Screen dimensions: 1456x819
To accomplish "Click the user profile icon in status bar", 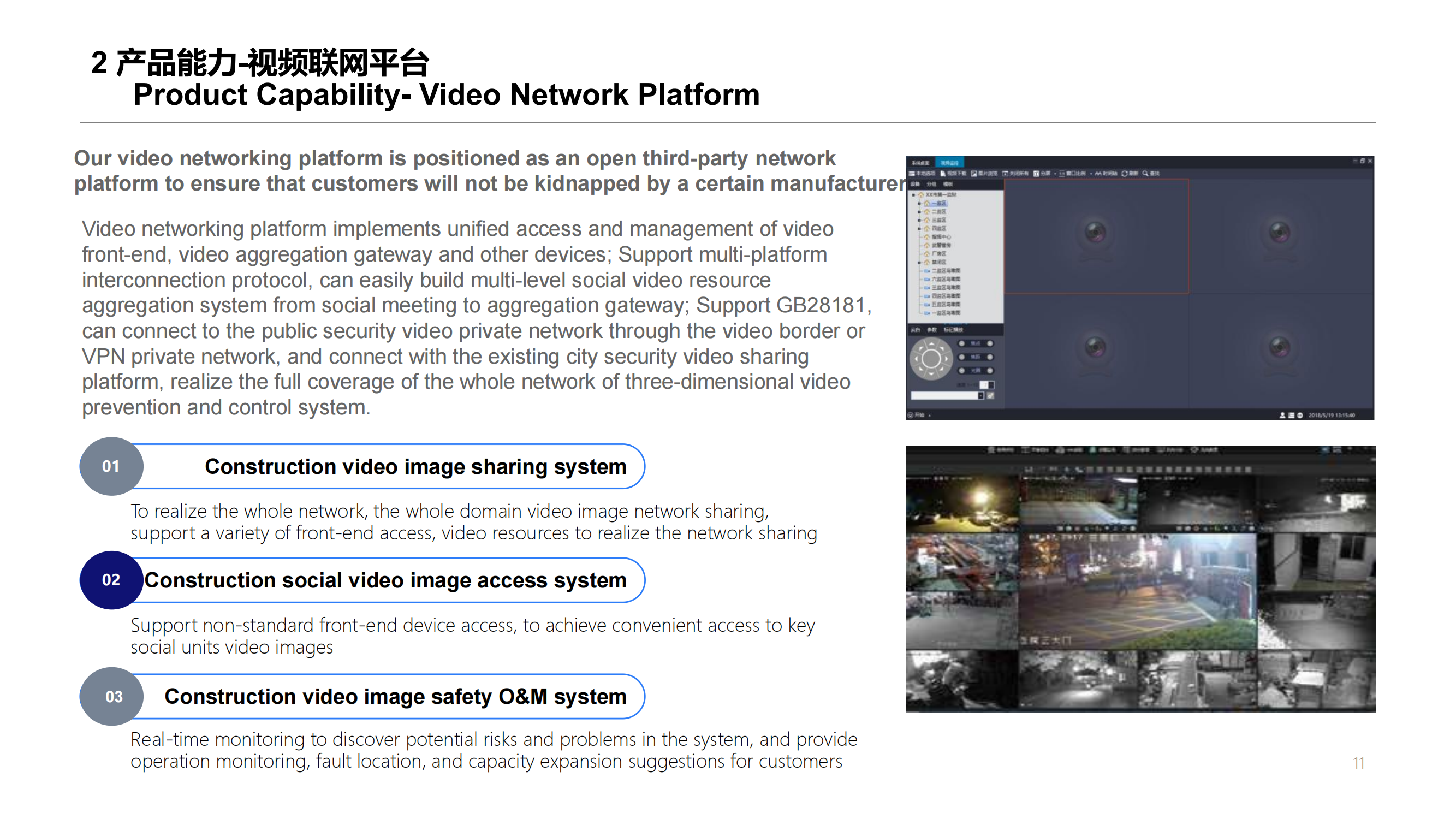I will (x=1282, y=416).
